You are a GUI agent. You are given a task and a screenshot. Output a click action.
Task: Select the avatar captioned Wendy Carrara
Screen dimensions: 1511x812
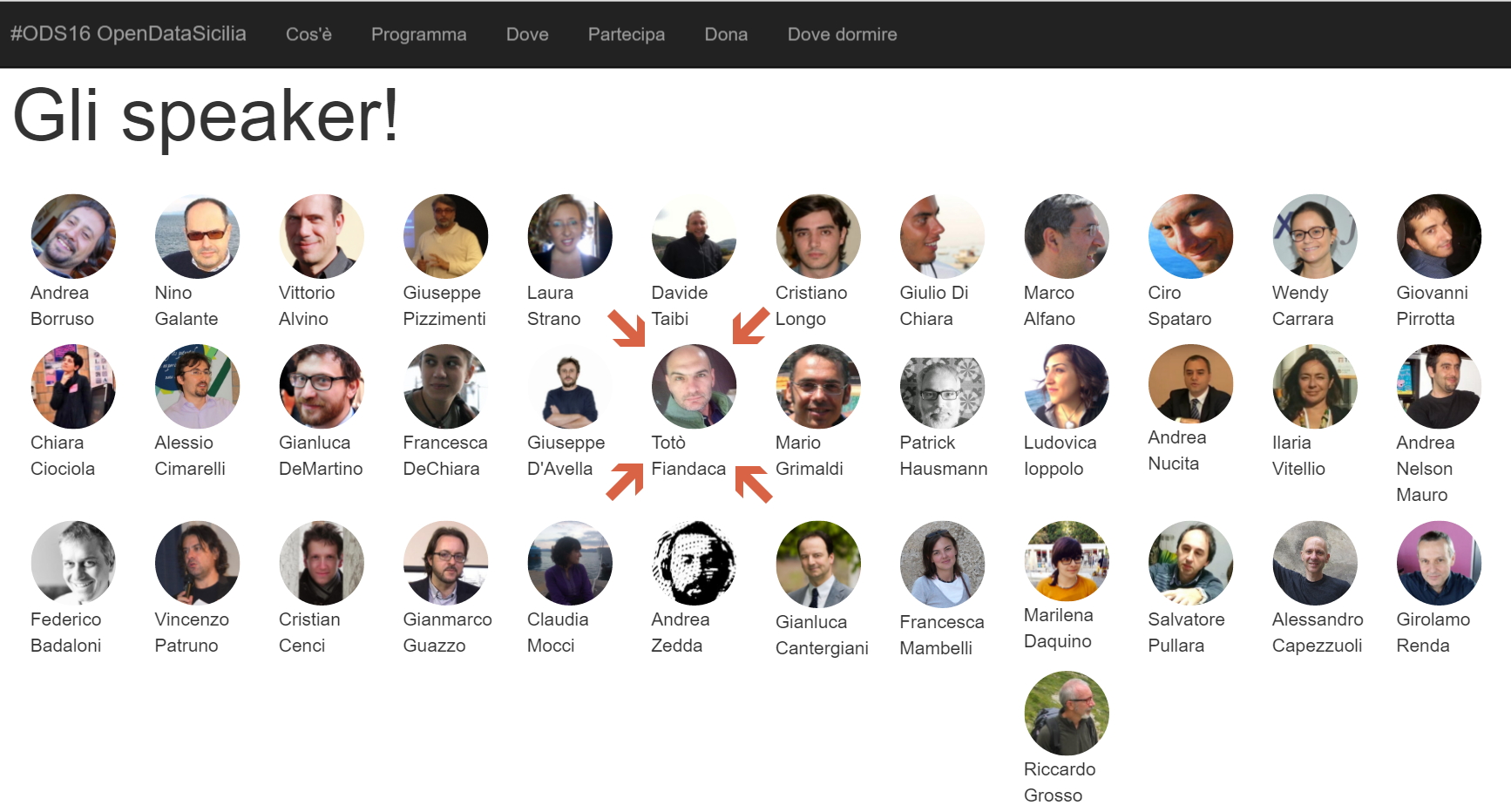click(x=1314, y=236)
